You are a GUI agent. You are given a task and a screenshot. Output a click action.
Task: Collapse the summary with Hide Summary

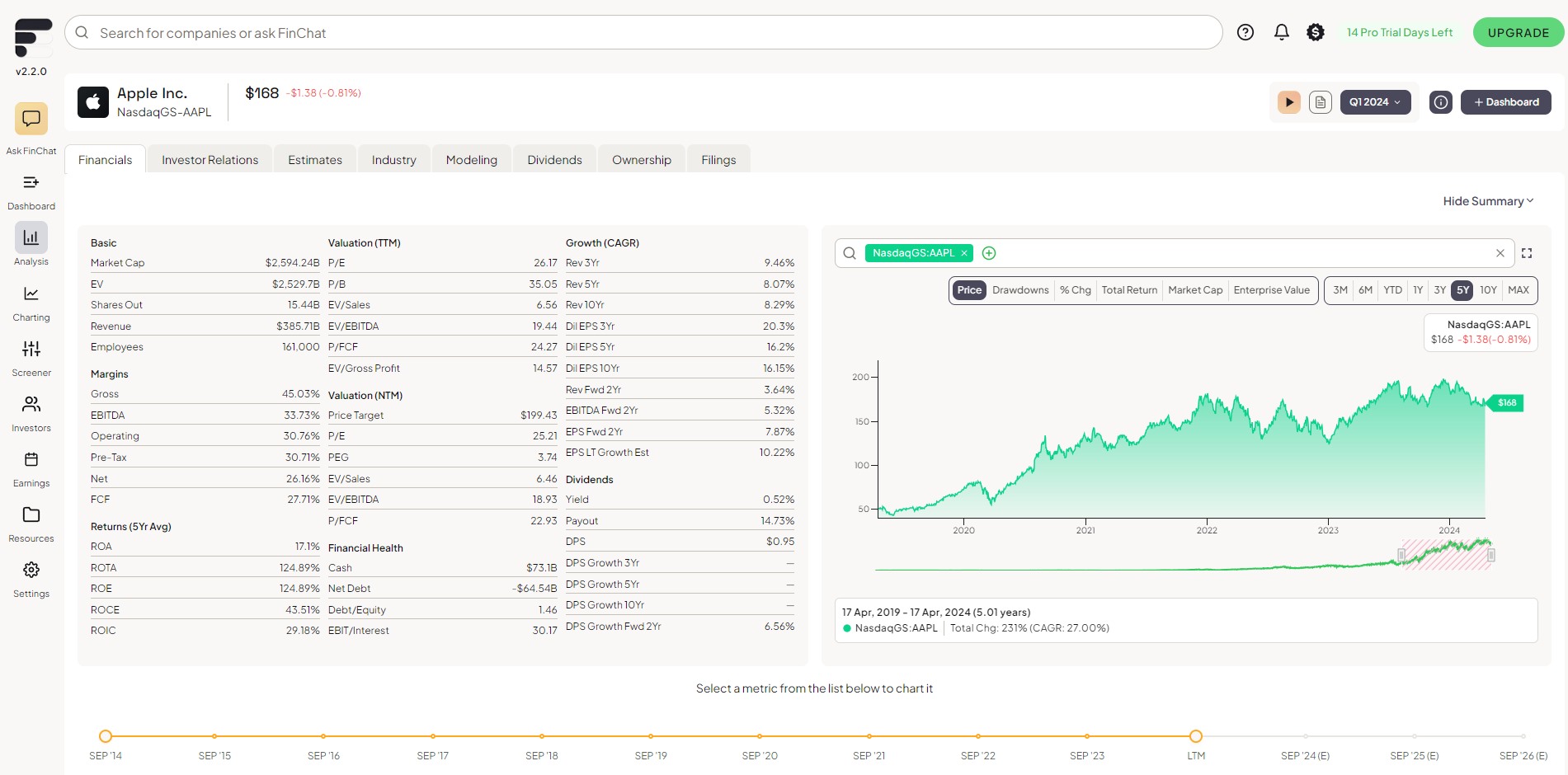point(1488,201)
